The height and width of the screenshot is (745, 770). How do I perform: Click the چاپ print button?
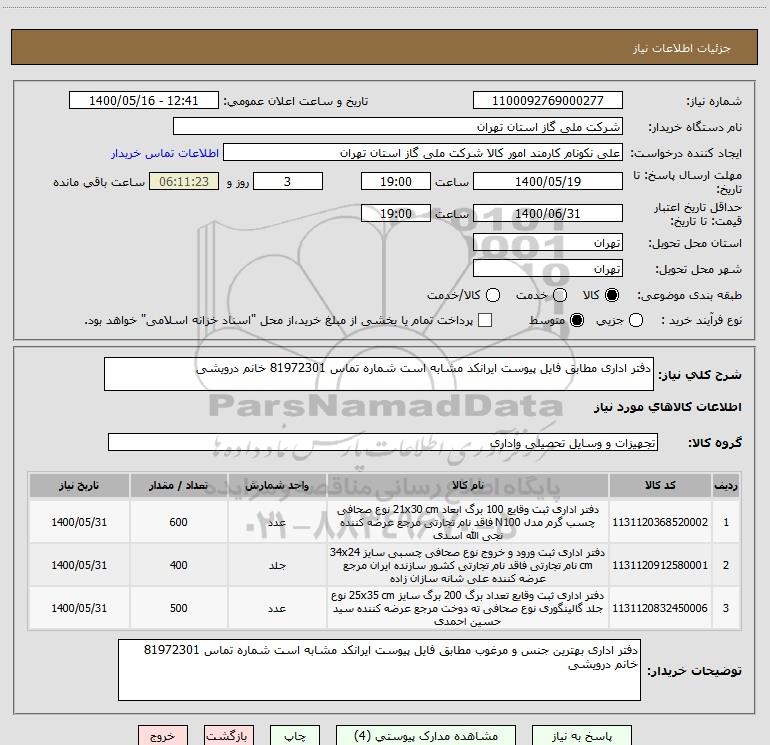[x=295, y=736]
